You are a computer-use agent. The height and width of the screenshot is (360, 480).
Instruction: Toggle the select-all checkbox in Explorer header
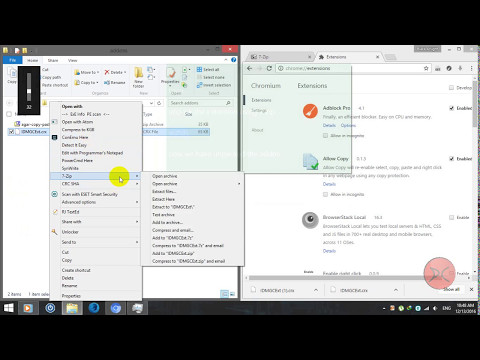[9, 114]
